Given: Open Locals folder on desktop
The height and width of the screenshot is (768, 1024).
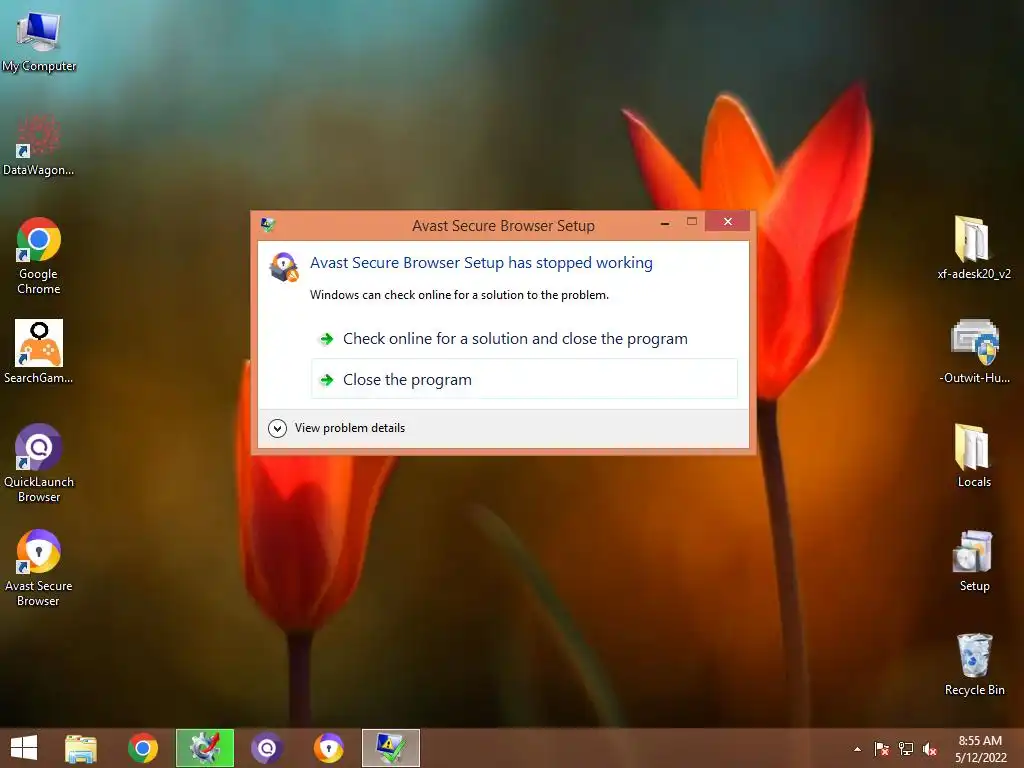Looking at the screenshot, I should point(974,456).
